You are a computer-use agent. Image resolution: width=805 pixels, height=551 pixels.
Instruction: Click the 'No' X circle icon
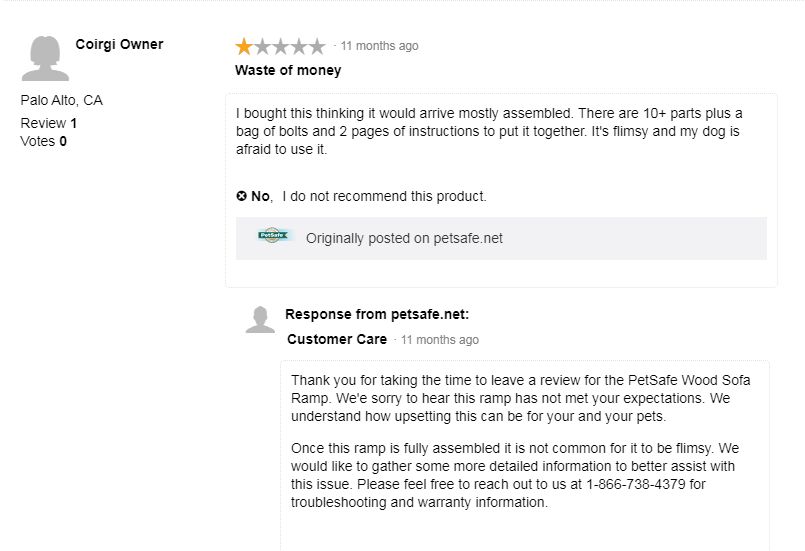(x=242, y=196)
